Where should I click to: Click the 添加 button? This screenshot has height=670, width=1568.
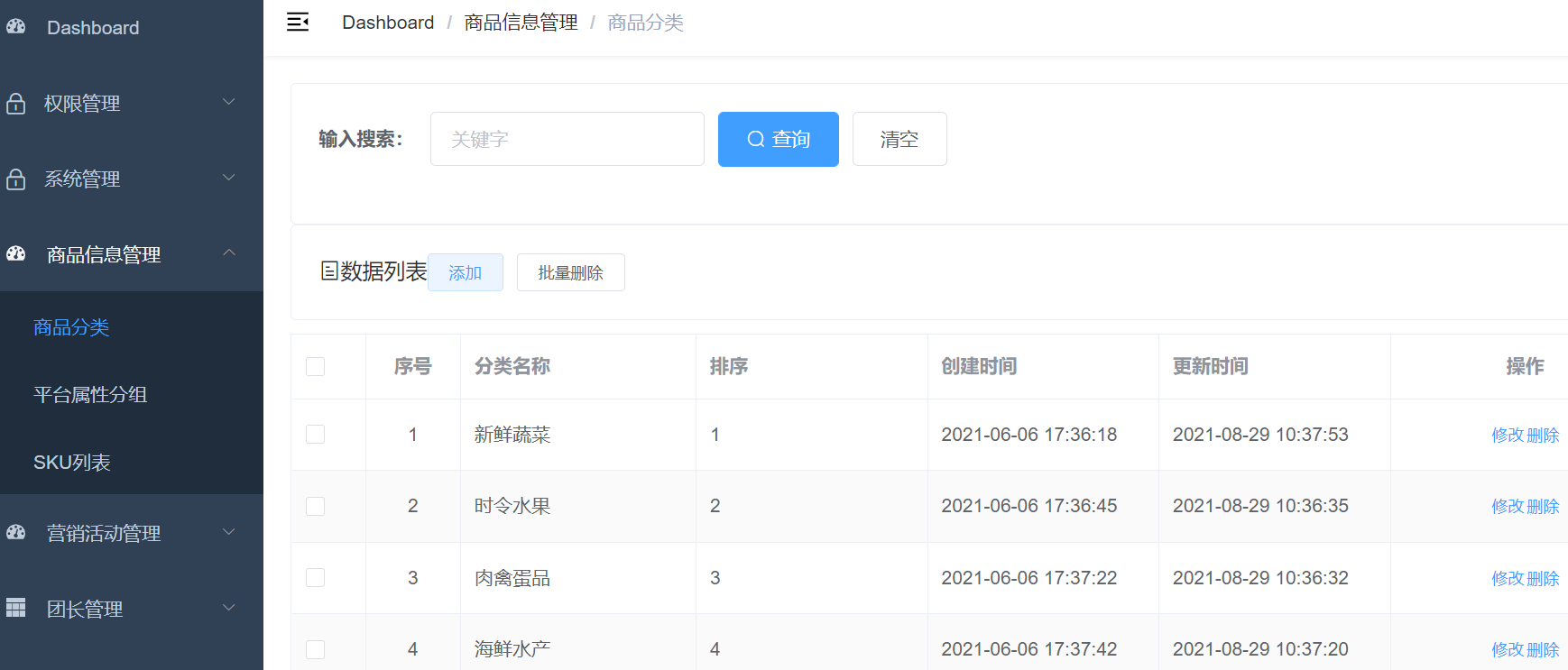(x=466, y=272)
